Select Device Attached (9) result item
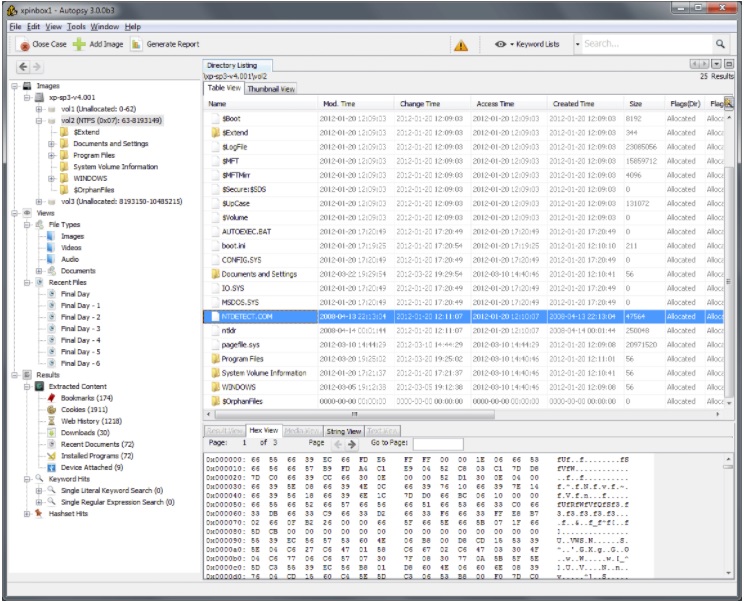The height and width of the screenshot is (602, 744). tap(91, 467)
